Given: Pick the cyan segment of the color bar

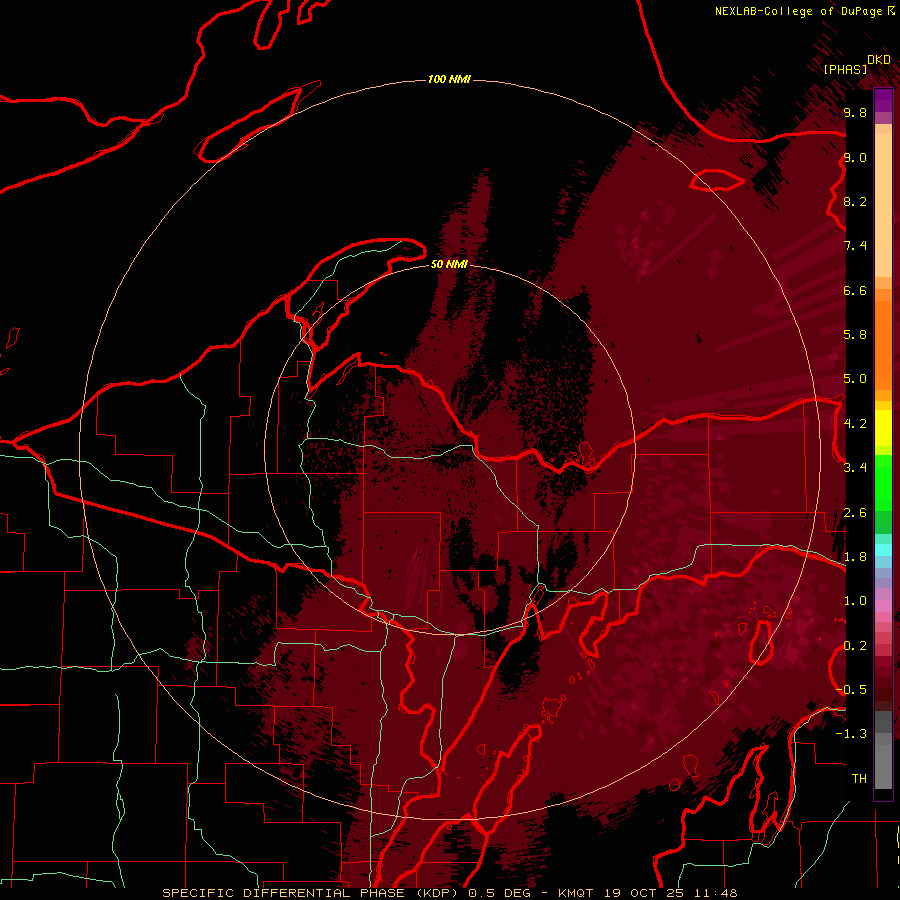Looking at the screenshot, I should [x=883, y=550].
